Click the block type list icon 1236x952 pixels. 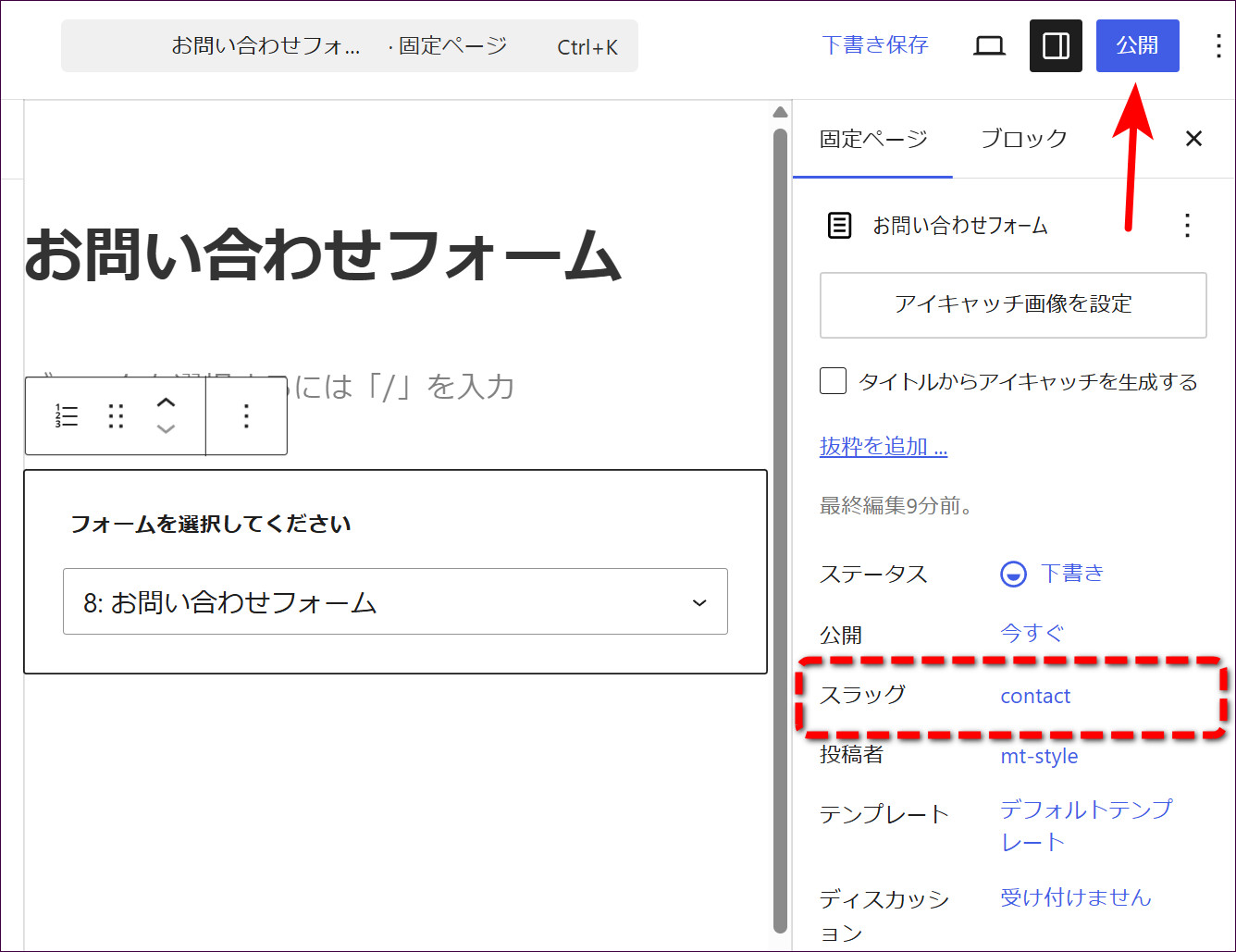[x=66, y=416]
